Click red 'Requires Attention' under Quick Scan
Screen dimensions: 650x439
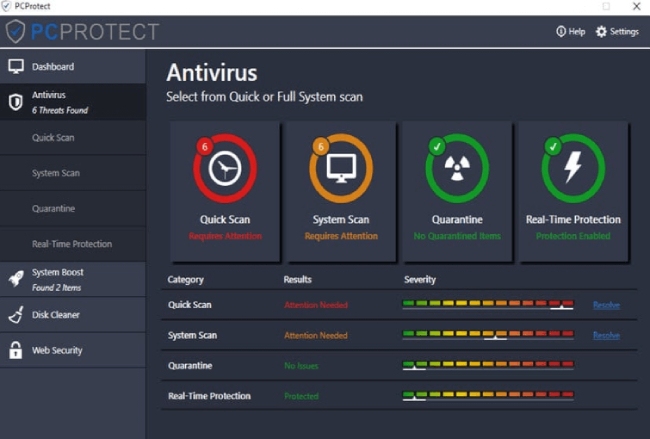[225, 236]
